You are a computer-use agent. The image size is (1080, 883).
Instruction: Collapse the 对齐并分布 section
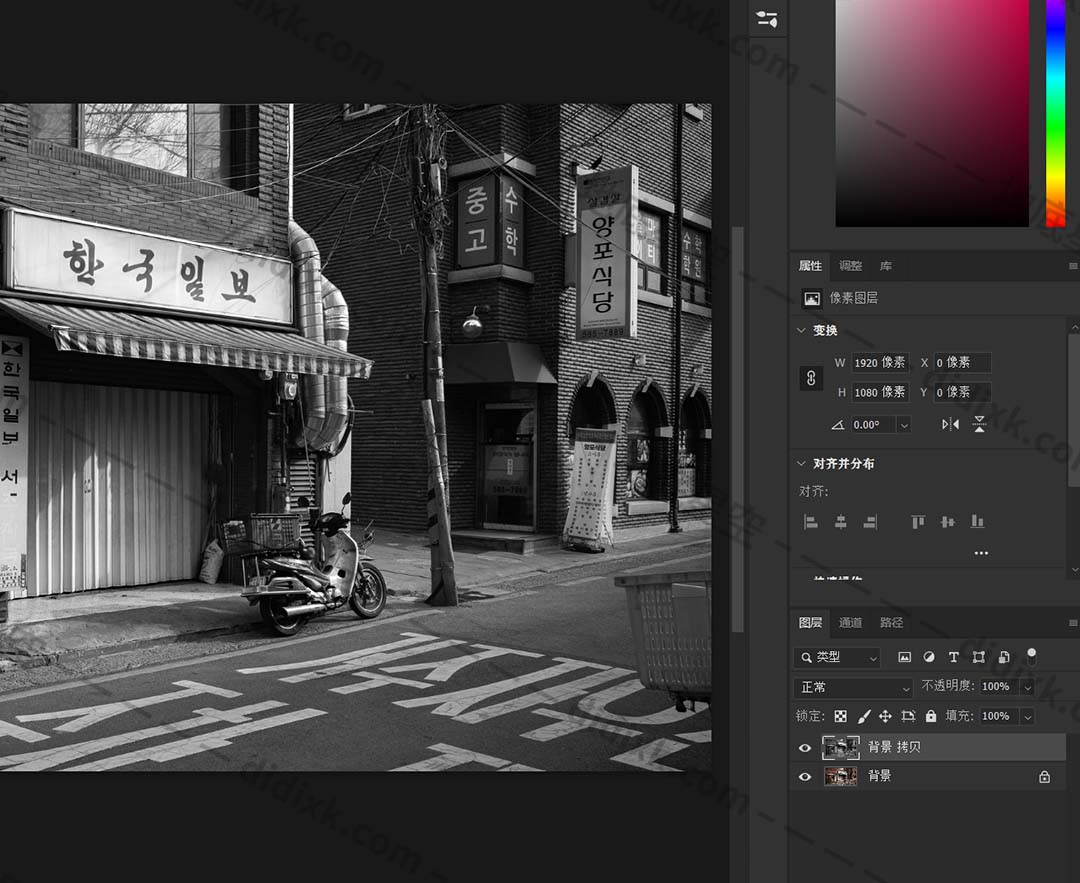point(801,464)
